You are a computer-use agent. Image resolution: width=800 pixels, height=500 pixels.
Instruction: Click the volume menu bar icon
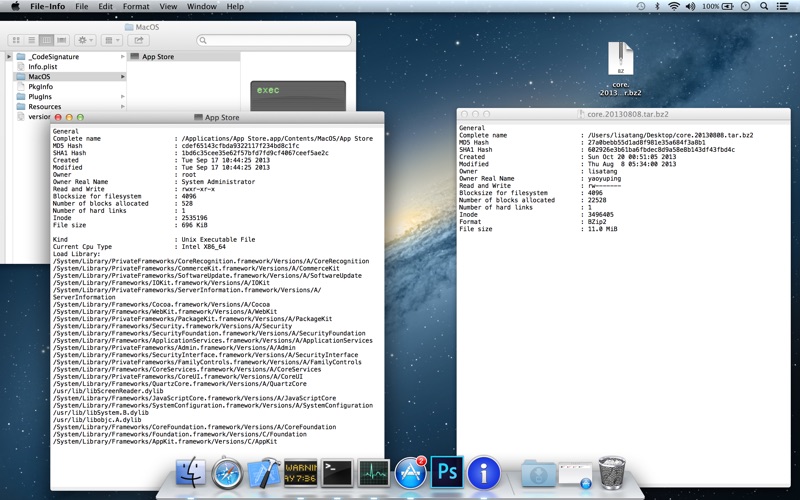pyautogui.click(x=690, y=6)
